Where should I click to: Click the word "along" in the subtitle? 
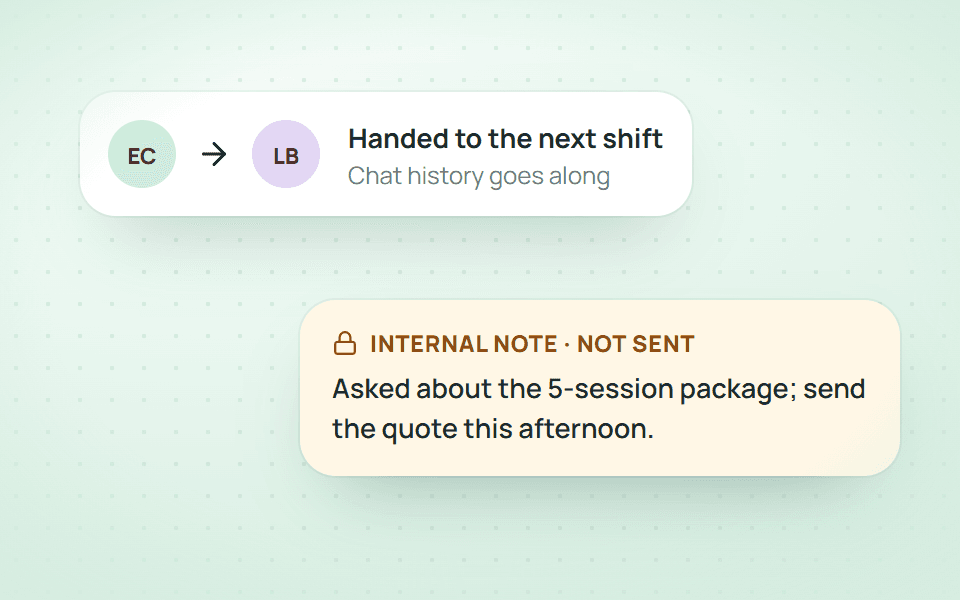pos(579,176)
